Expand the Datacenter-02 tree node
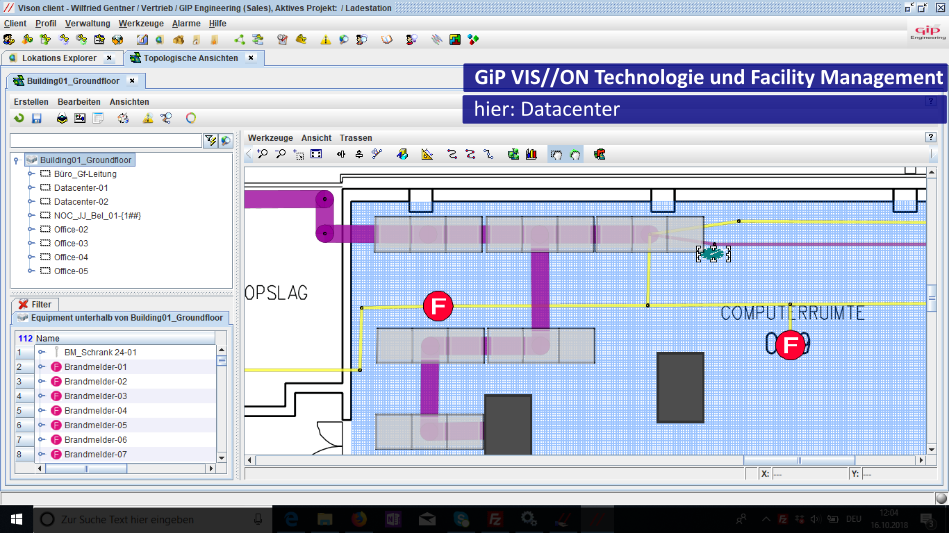Screen dimensions: 949x533 pos(31,201)
